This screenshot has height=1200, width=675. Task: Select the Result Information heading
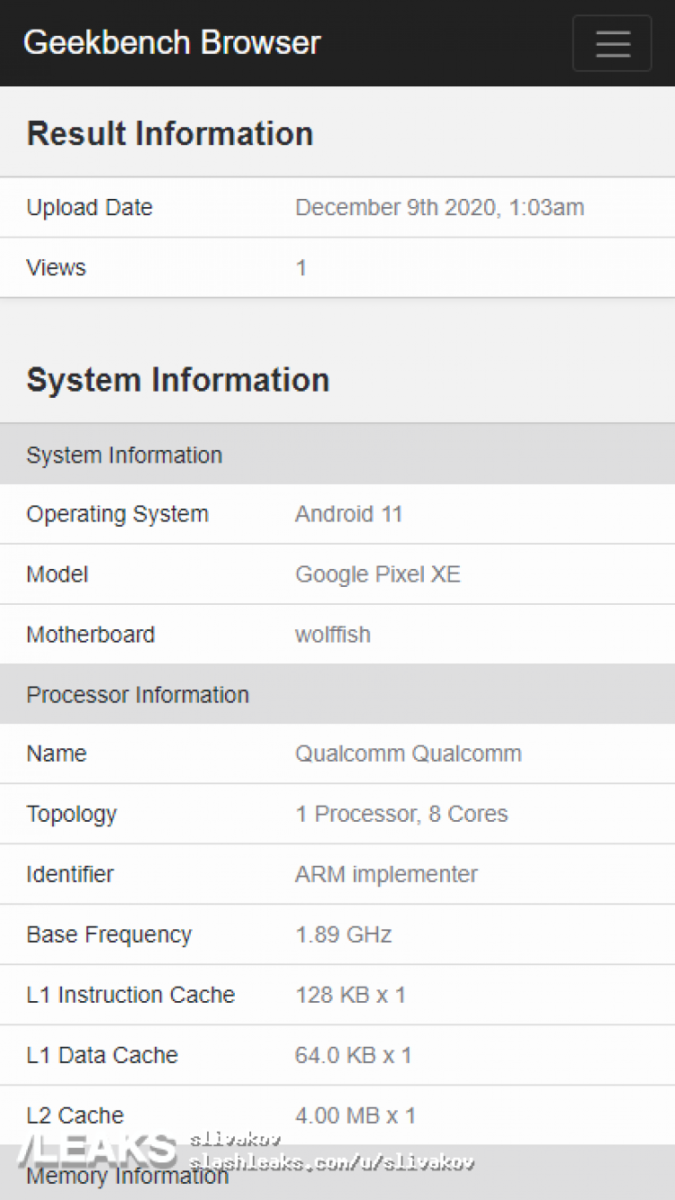170,134
